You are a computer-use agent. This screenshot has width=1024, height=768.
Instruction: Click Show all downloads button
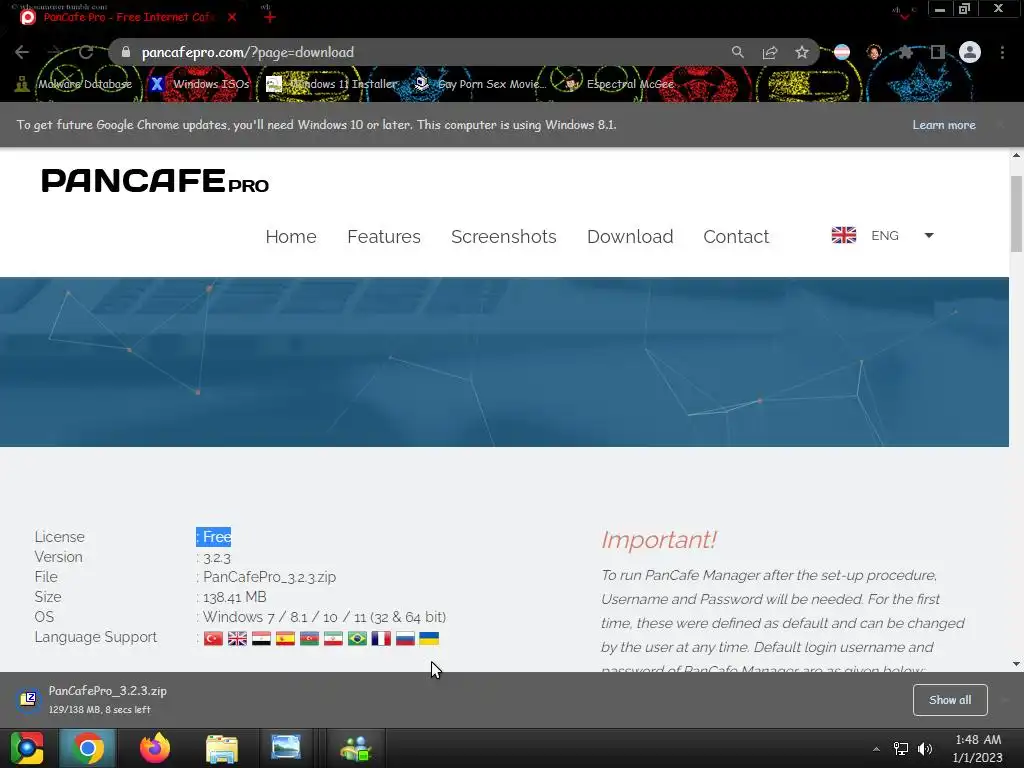click(950, 700)
